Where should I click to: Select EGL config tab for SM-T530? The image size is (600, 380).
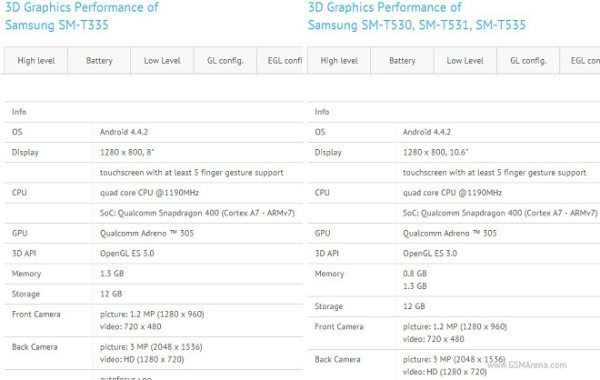click(580, 60)
